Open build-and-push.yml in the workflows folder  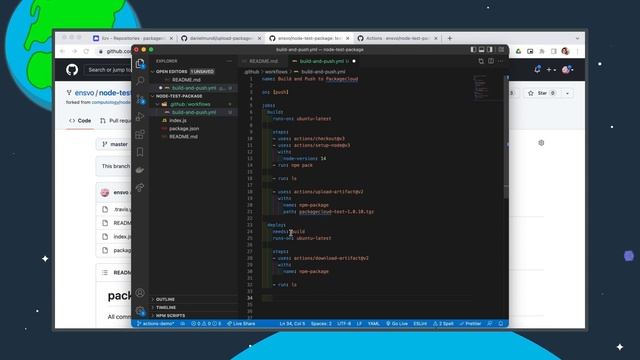coord(194,112)
